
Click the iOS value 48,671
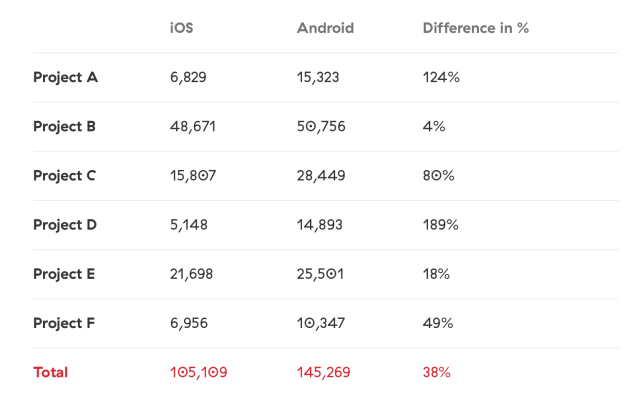tap(192, 126)
